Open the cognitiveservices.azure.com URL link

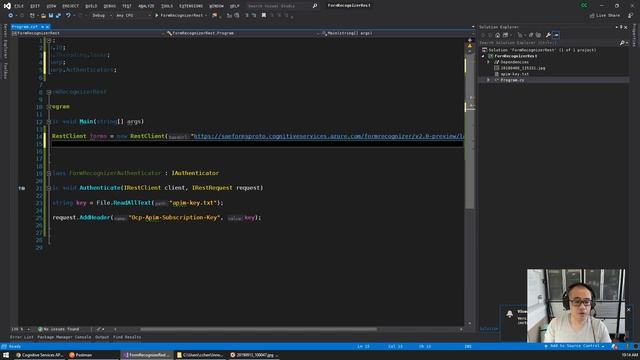point(328,136)
